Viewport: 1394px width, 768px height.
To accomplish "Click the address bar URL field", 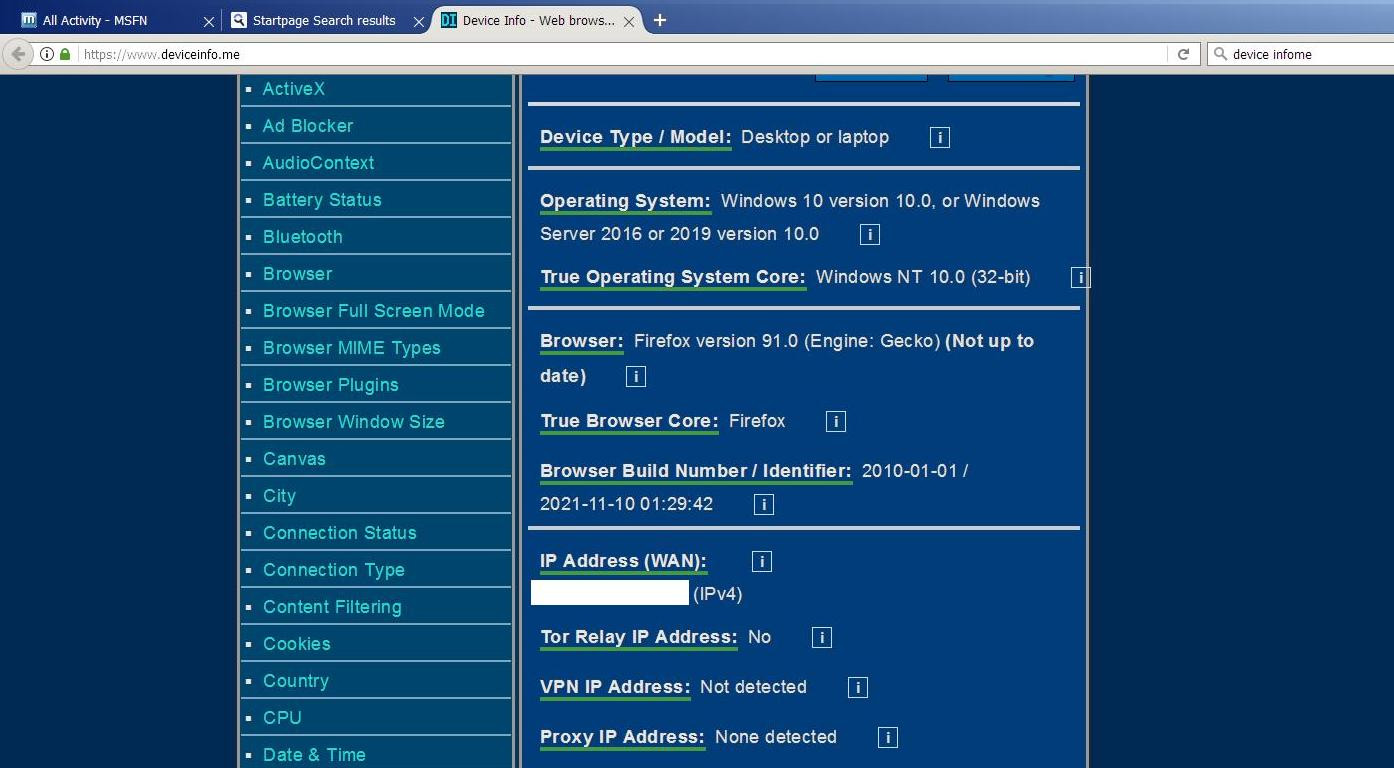I will (620, 54).
